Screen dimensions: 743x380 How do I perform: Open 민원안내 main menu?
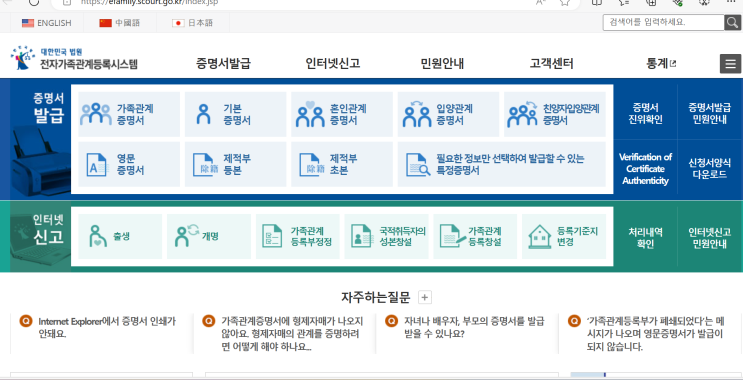tap(442, 63)
